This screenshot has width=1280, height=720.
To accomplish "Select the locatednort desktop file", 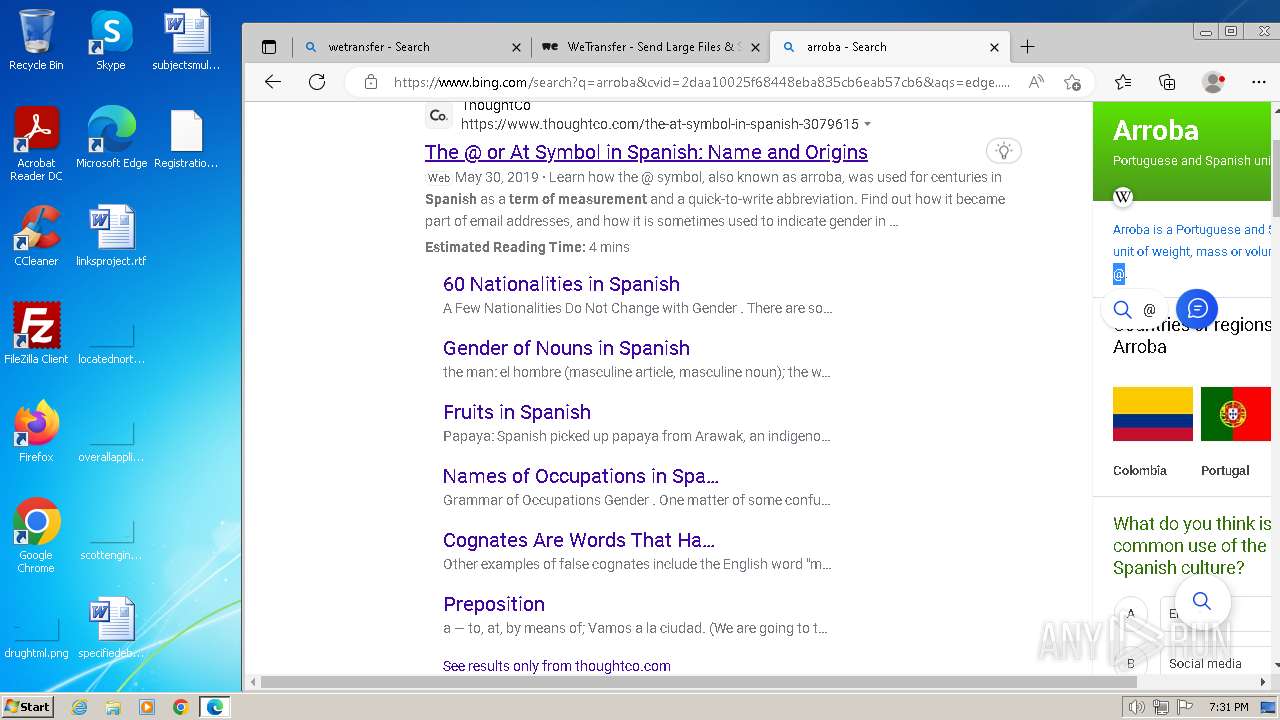I will pyautogui.click(x=111, y=344).
